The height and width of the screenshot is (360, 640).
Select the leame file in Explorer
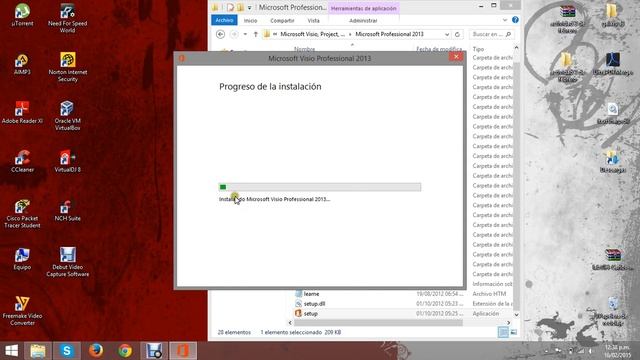pos(311,294)
